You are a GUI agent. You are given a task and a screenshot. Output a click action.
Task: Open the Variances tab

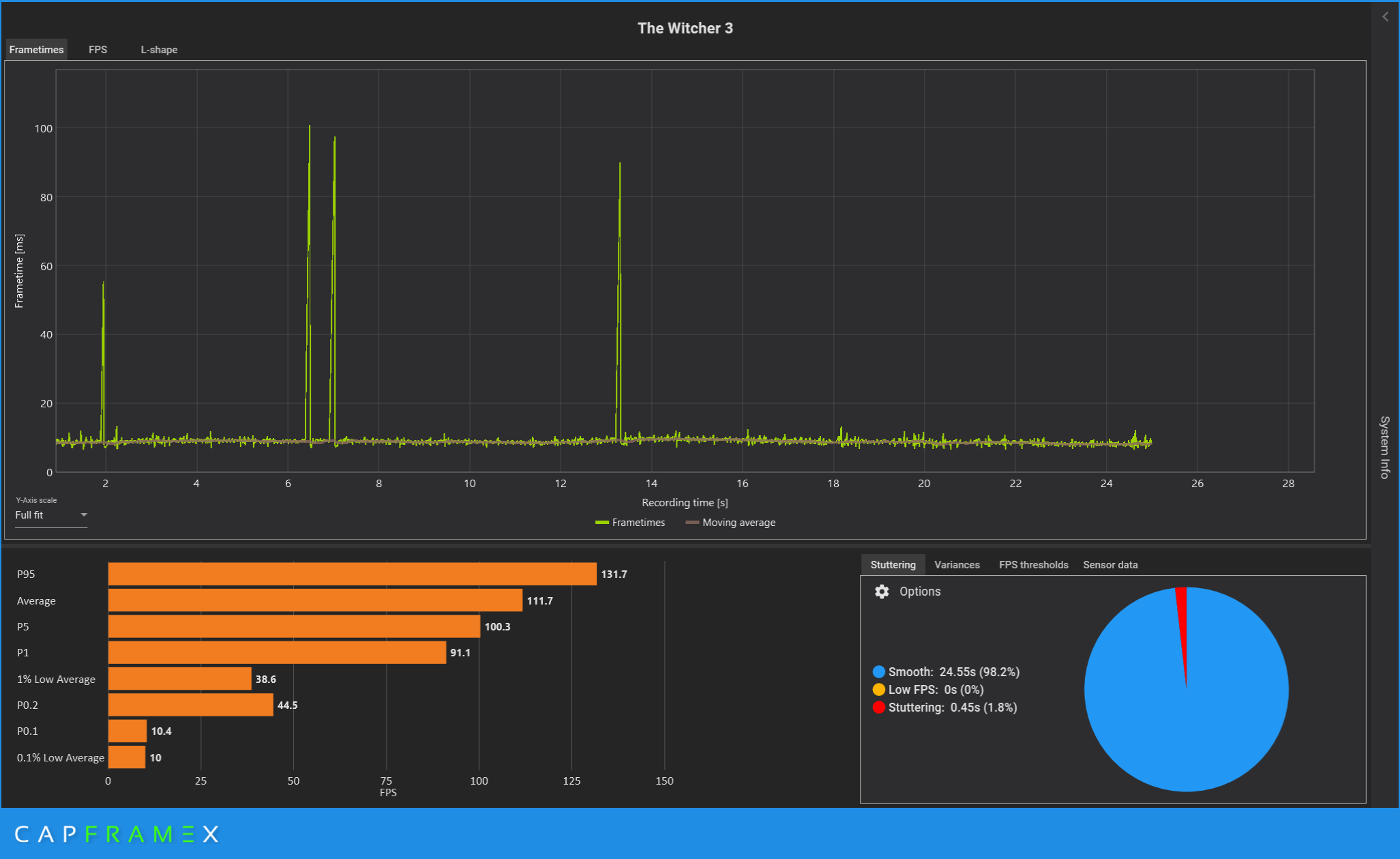(x=956, y=565)
